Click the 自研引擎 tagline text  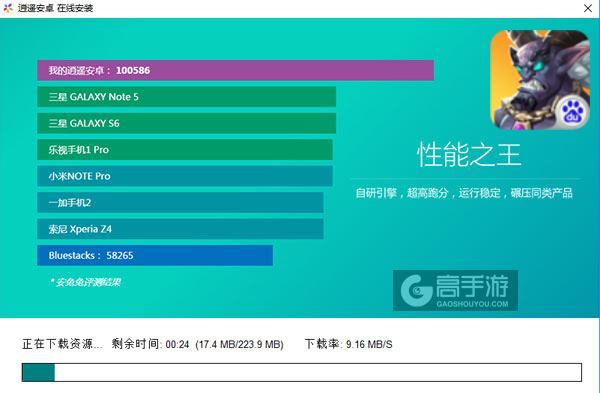pyautogui.click(x=464, y=193)
